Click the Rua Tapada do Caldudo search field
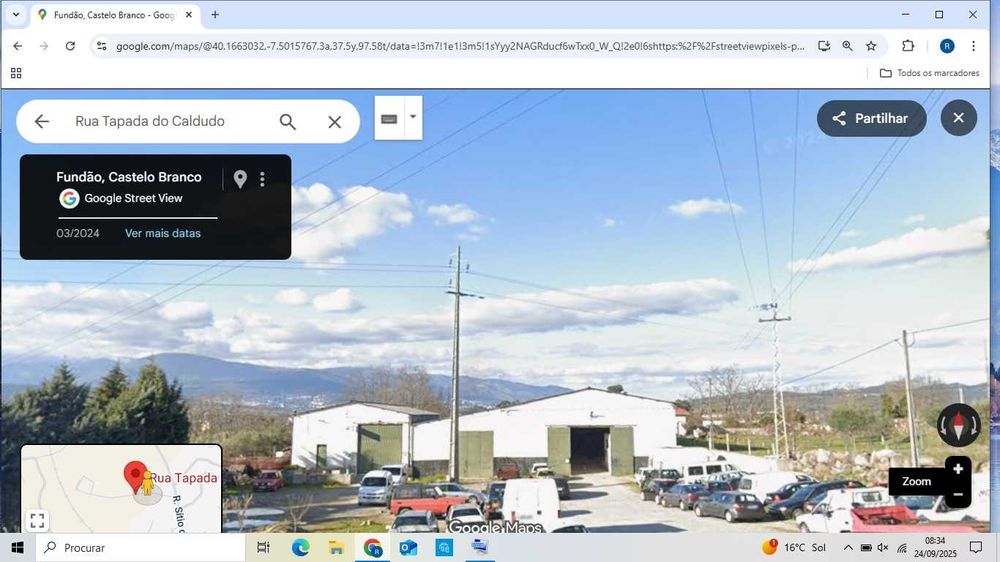This screenshot has height=562, width=1000. pyautogui.click(x=150, y=121)
